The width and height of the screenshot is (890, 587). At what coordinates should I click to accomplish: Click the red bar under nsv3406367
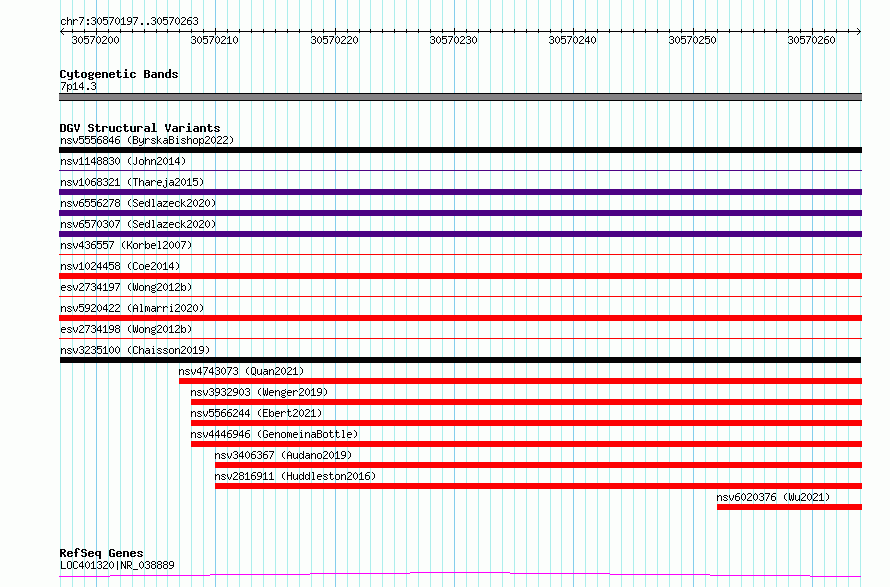(x=539, y=465)
